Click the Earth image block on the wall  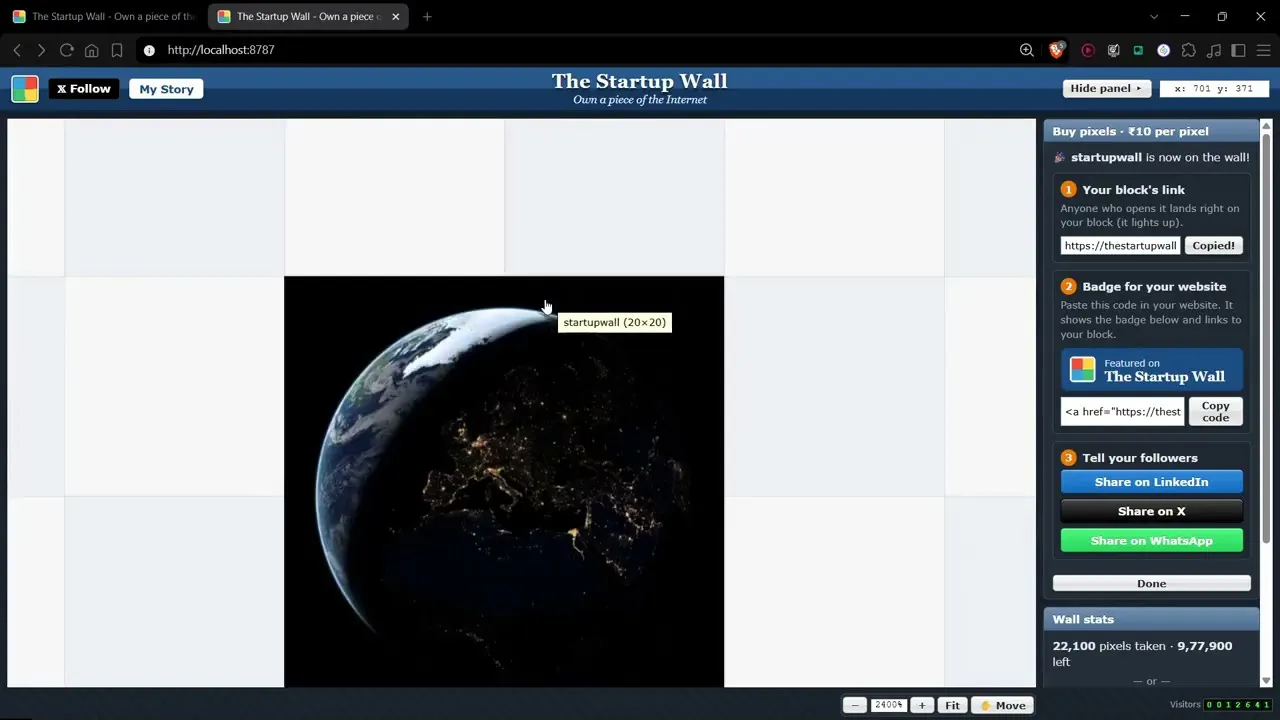pyautogui.click(x=504, y=482)
